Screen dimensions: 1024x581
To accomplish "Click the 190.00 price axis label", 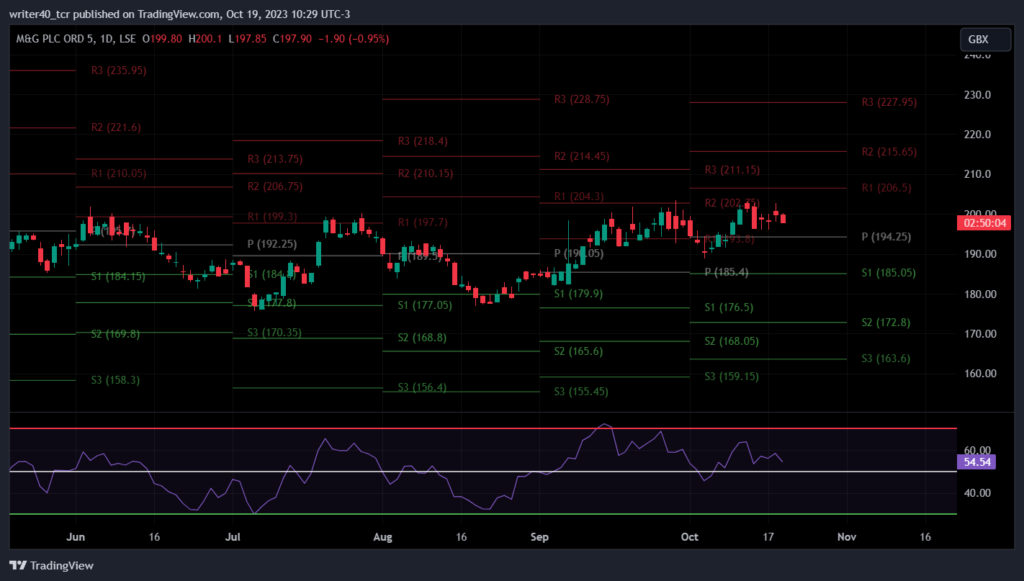I will tap(980, 254).
